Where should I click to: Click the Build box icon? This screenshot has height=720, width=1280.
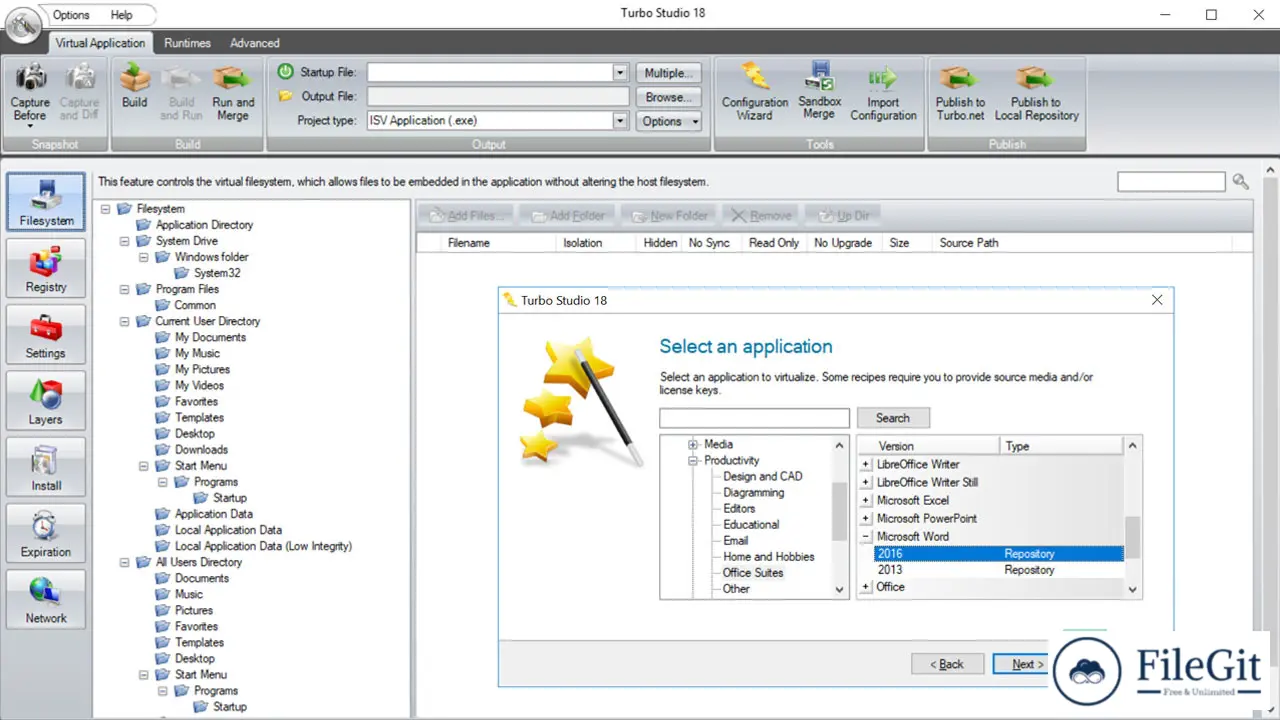click(134, 77)
